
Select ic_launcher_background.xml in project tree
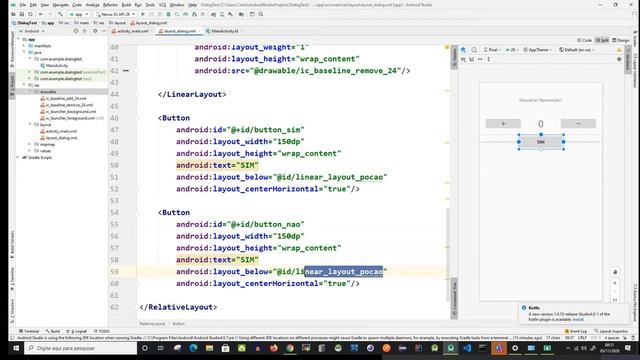pyautogui.click(x=68, y=111)
